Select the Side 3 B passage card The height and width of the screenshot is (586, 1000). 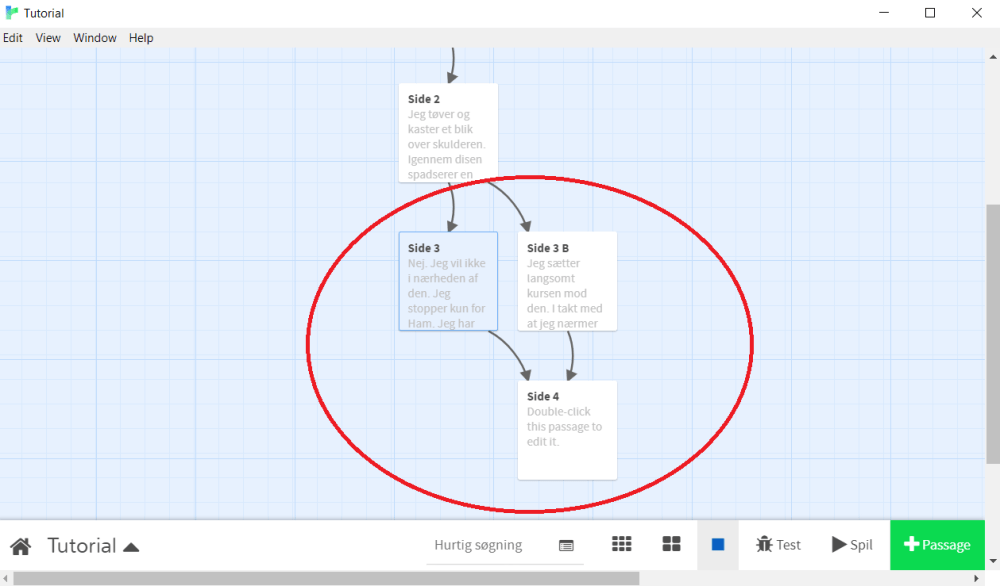(567, 281)
